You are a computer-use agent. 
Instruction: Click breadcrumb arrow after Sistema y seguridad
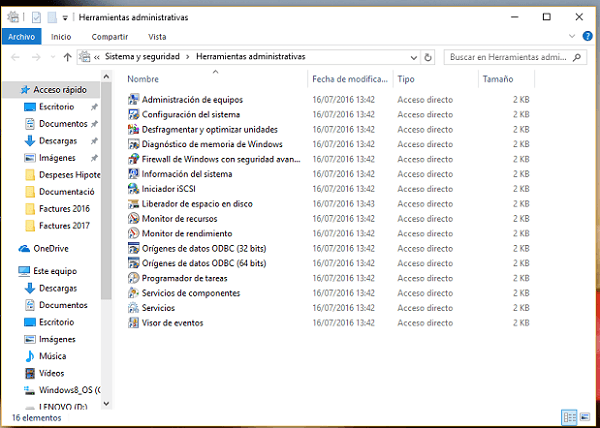point(188,57)
